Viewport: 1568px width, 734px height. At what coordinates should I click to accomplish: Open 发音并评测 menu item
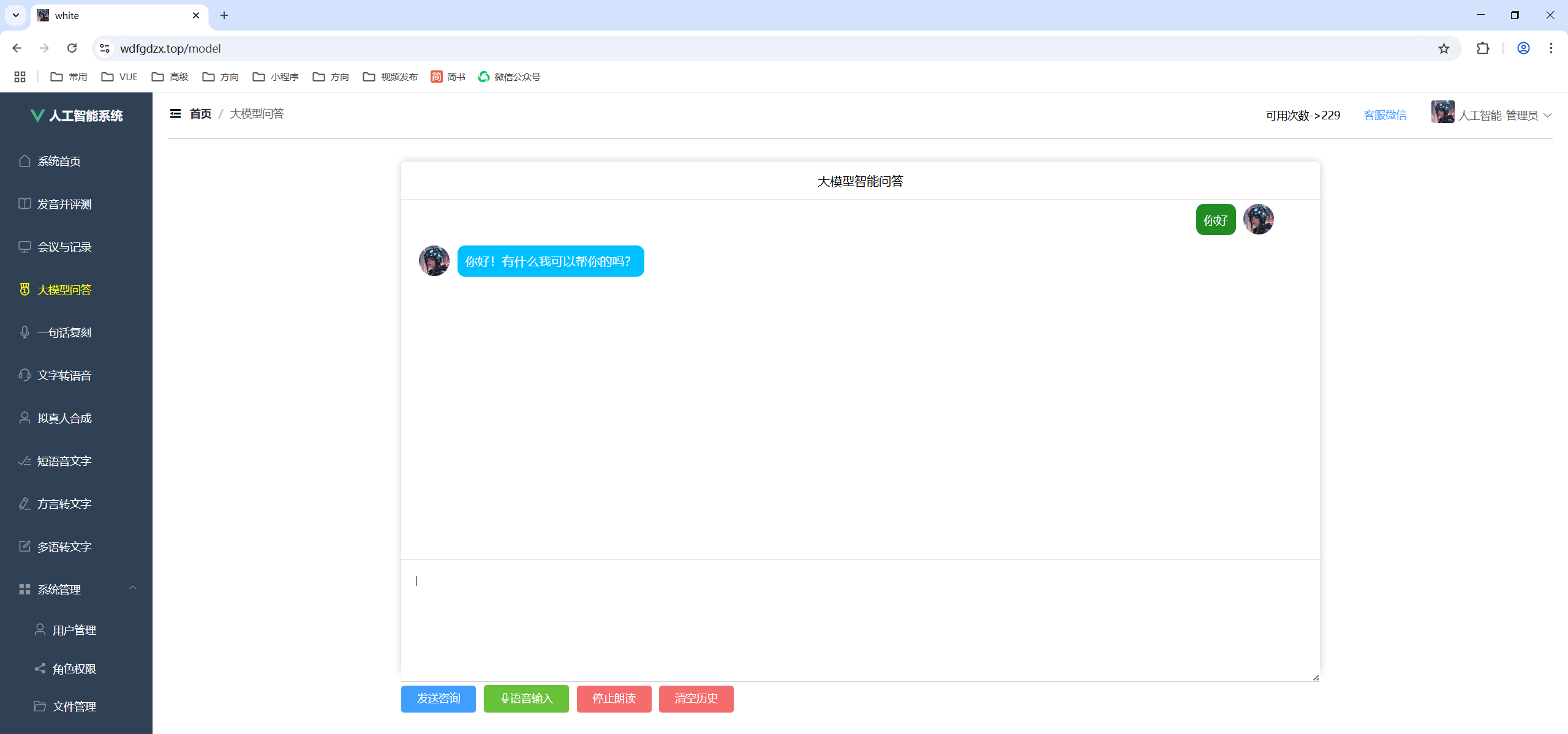coord(76,204)
